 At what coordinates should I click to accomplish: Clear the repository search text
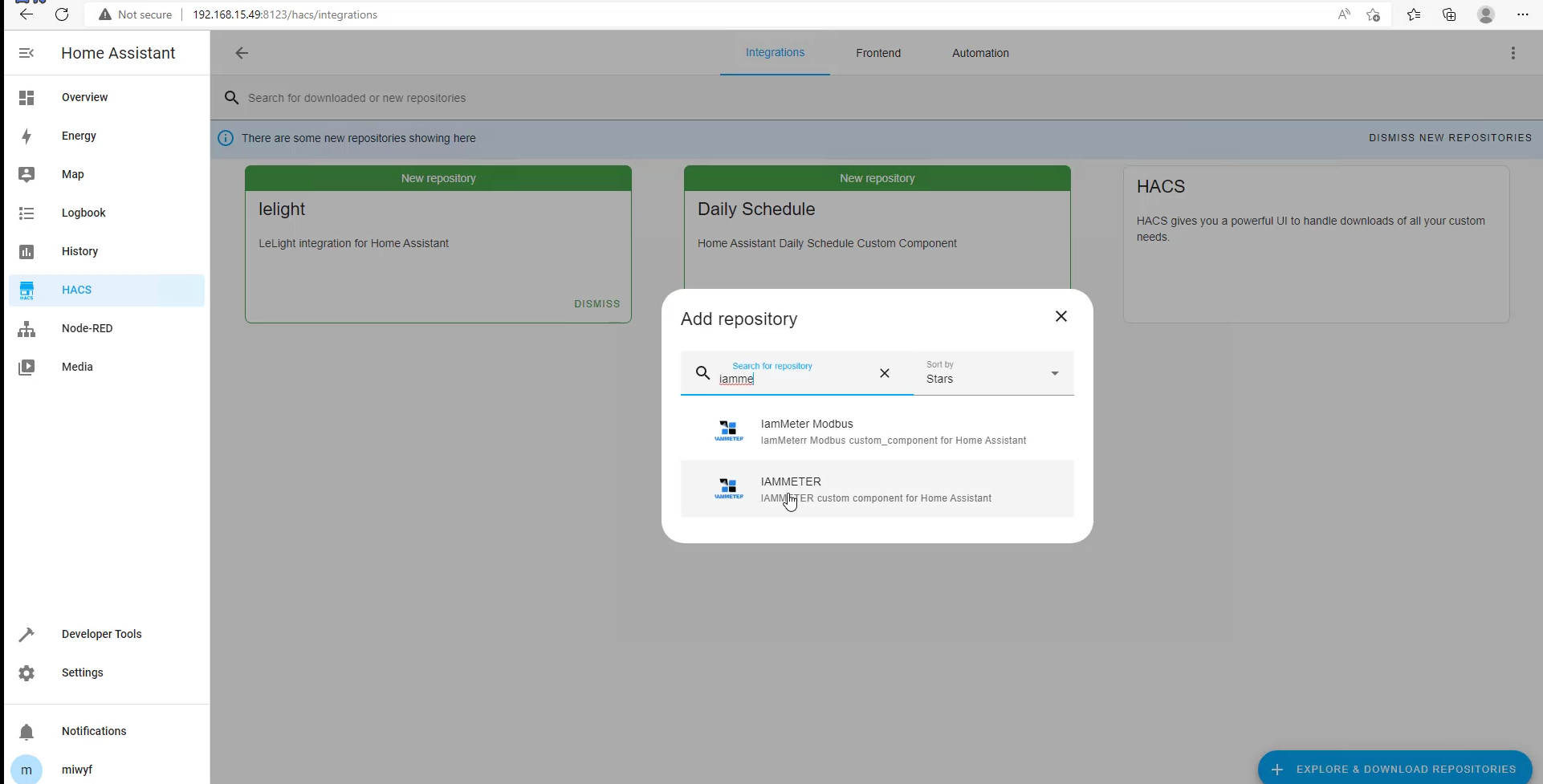884,373
